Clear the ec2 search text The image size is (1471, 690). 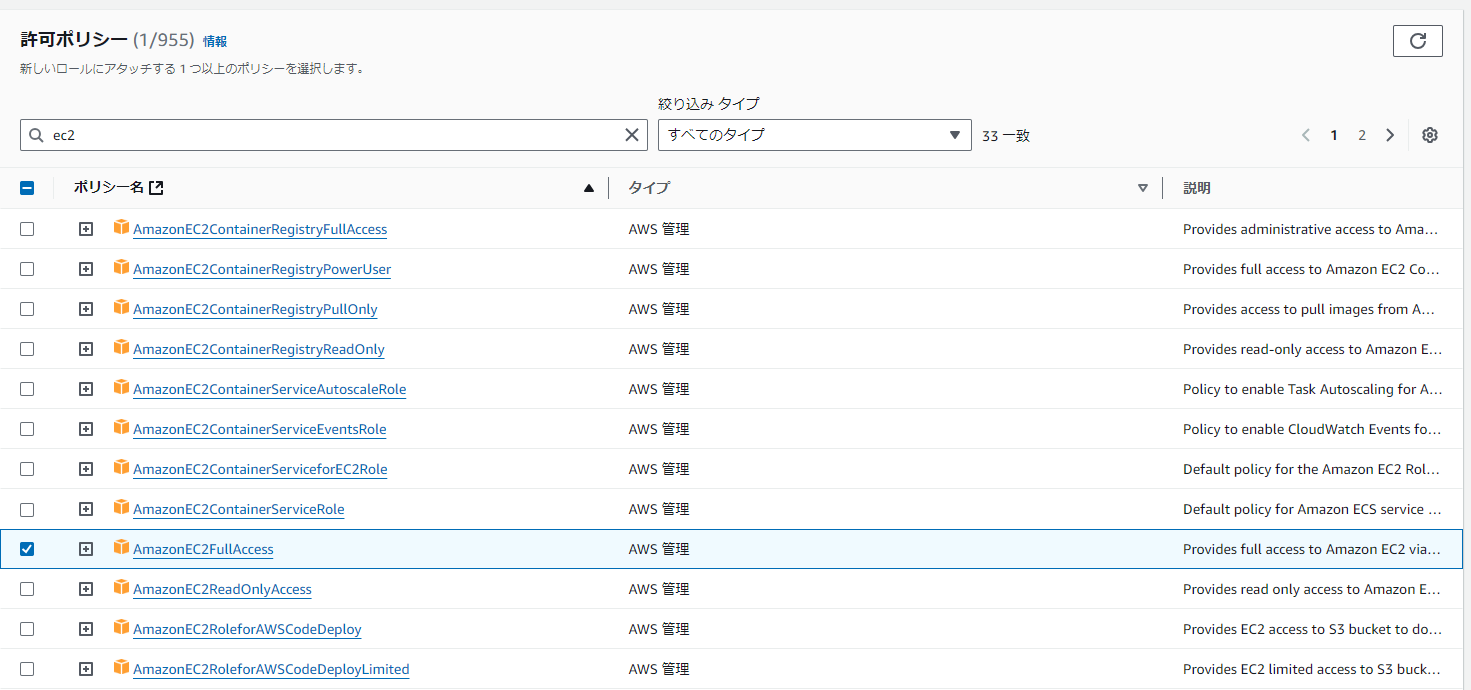click(x=632, y=135)
